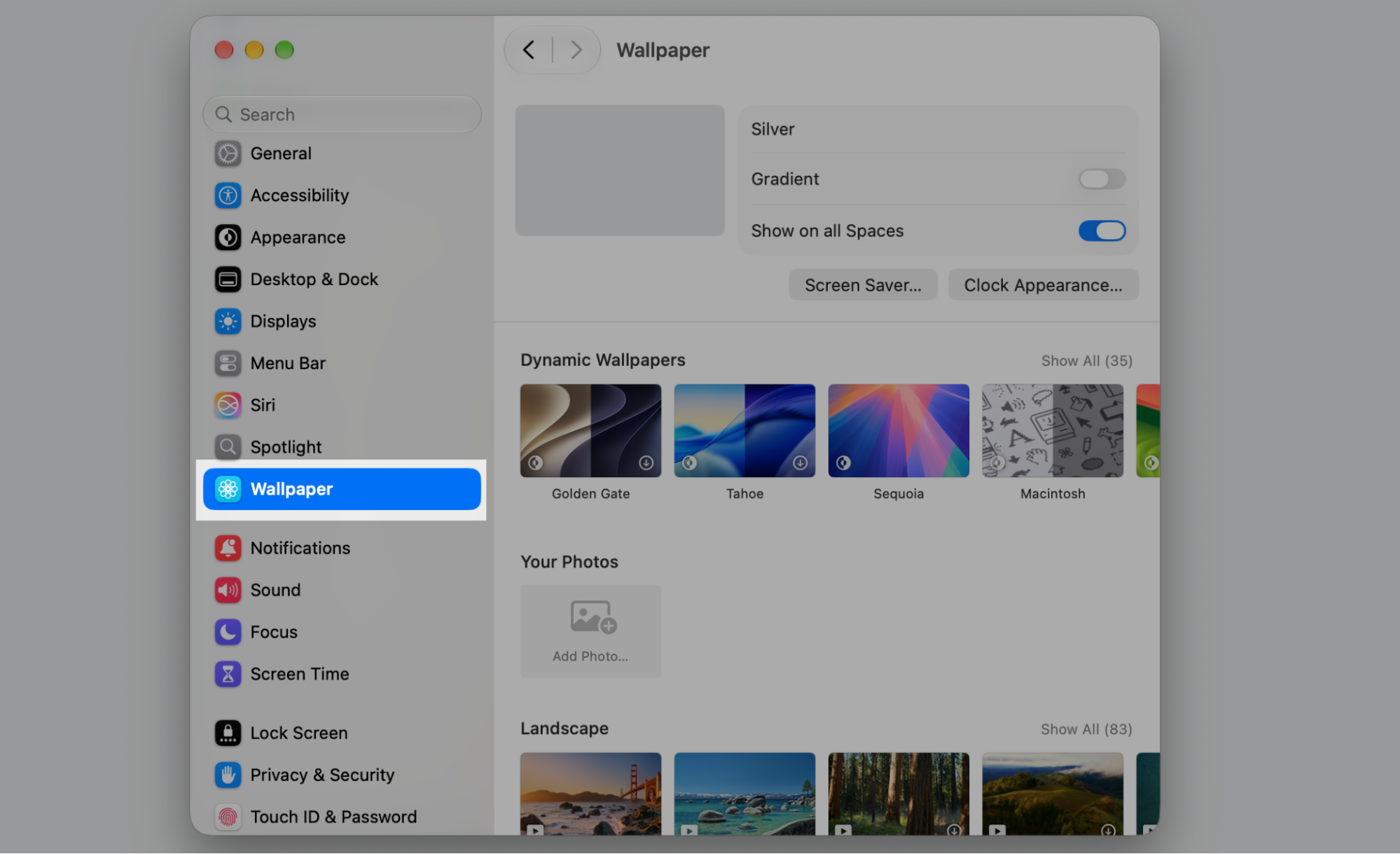Turn off Show on all Spaces
Image resolution: width=1400 pixels, height=854 pixels.
click(x=1102, y=231)
